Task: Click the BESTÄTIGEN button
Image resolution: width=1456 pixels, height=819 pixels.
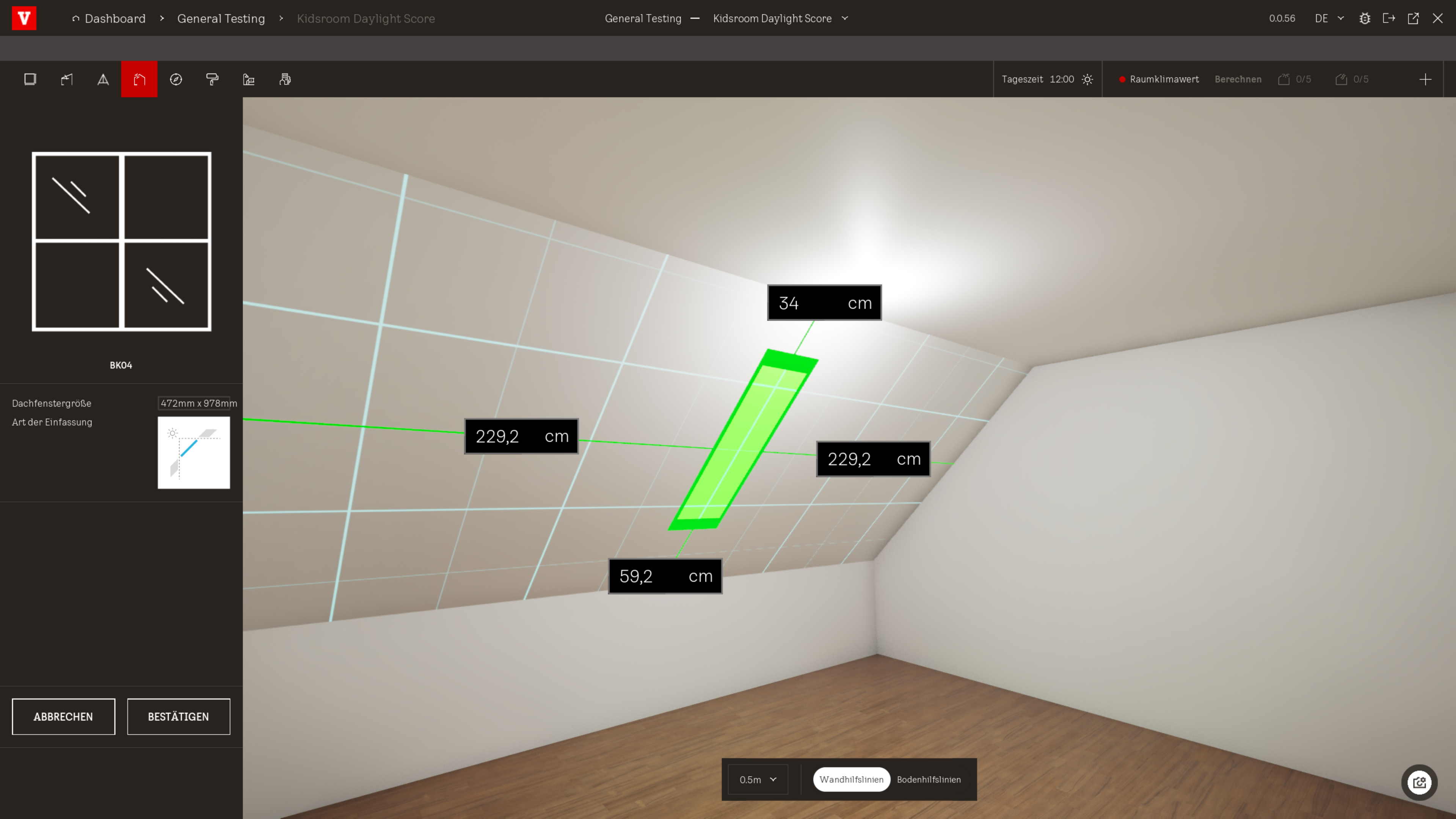Action: click(x=179, y=716)
